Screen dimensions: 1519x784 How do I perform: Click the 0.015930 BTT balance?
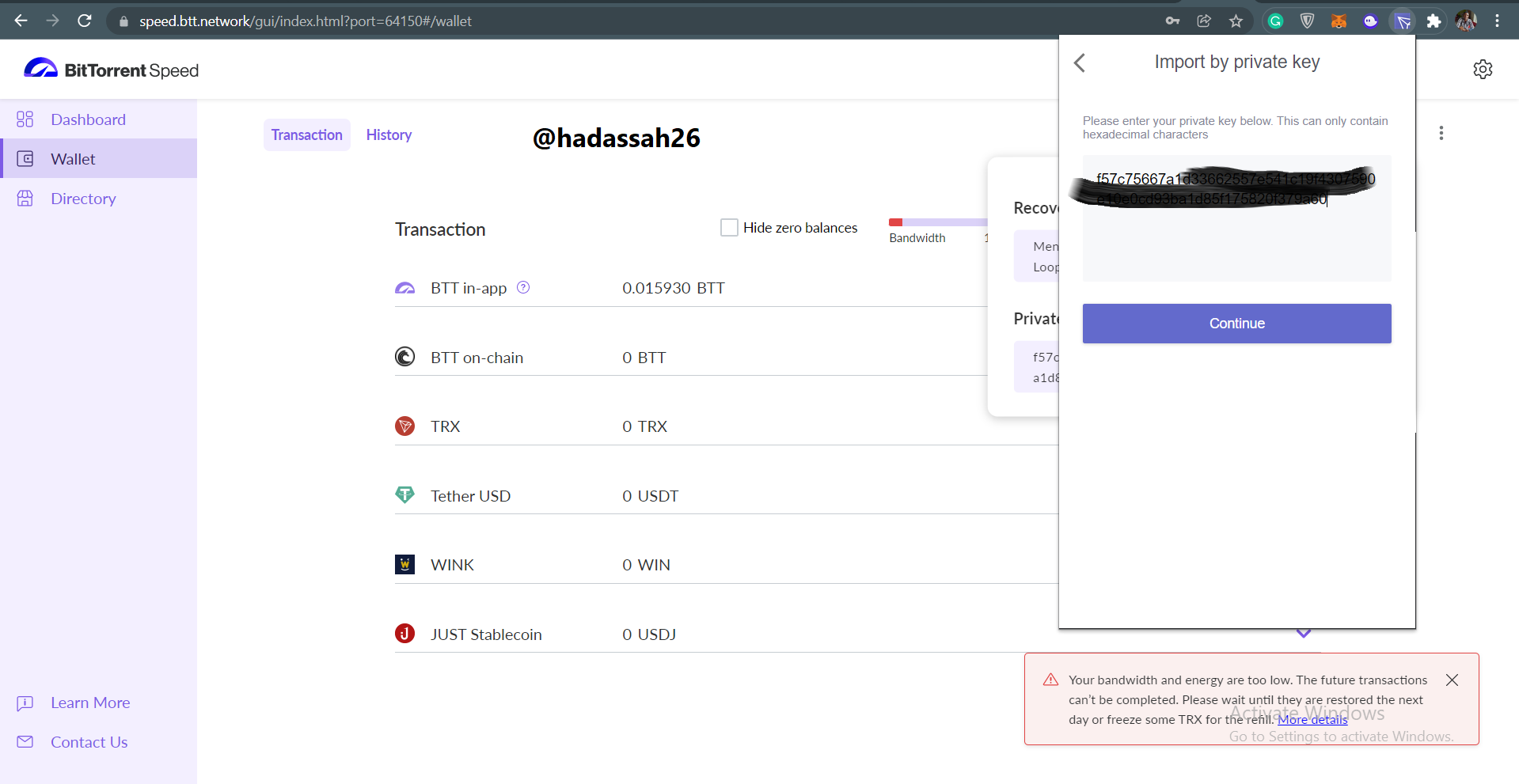(x=674, y=288)
